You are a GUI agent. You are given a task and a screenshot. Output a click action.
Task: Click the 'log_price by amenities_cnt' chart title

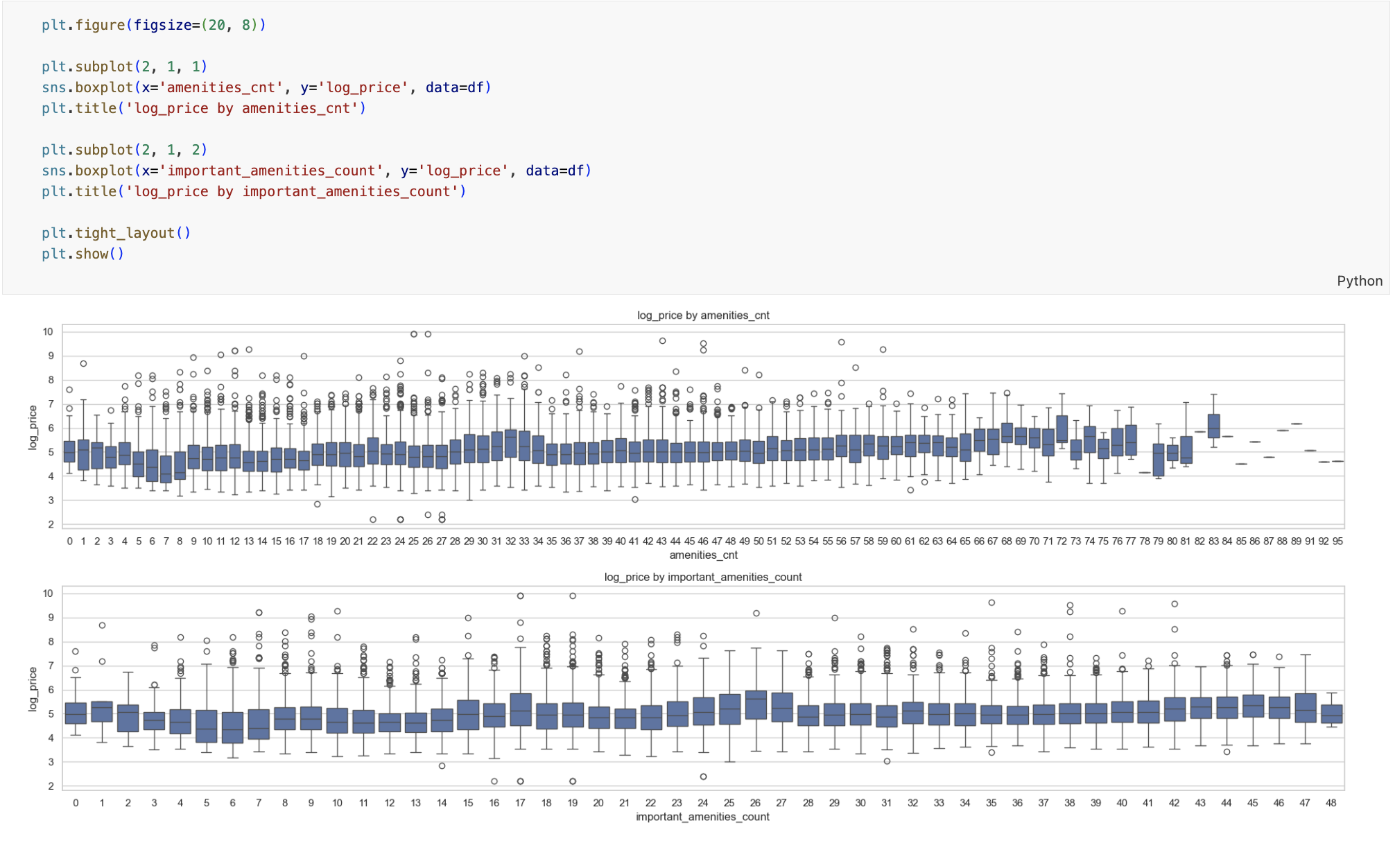[703, 315]
